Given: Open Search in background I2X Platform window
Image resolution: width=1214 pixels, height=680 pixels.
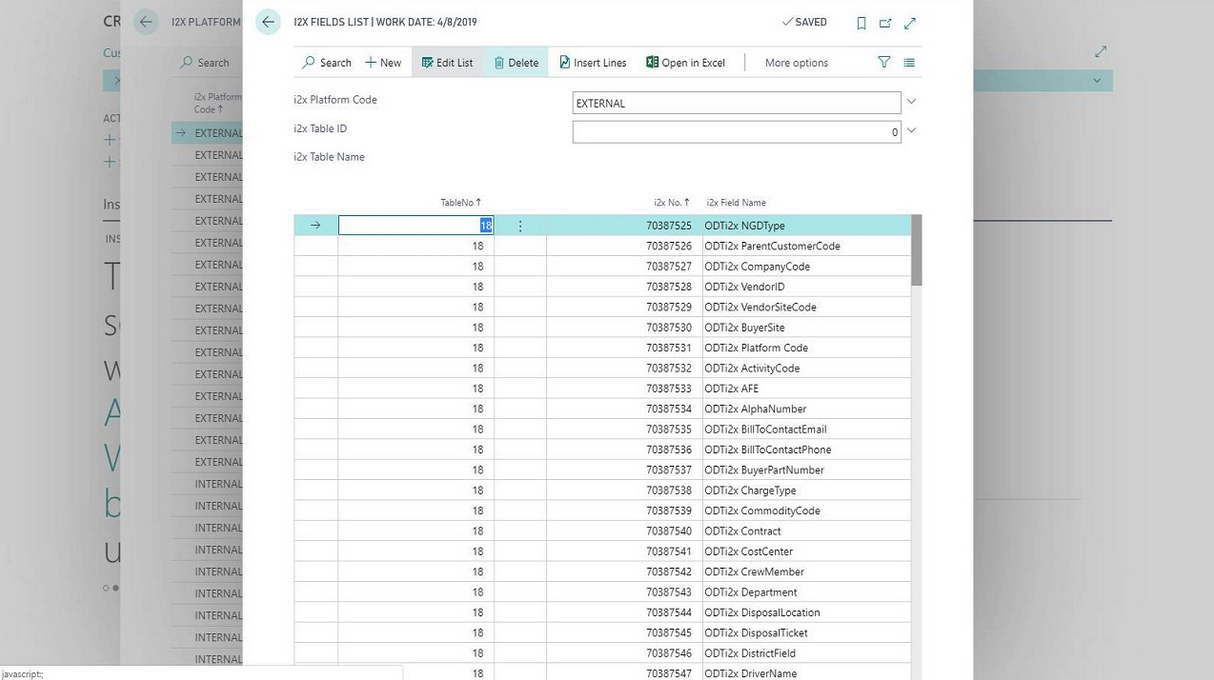Looking at the screenshot, I should [x=205, y=62].
